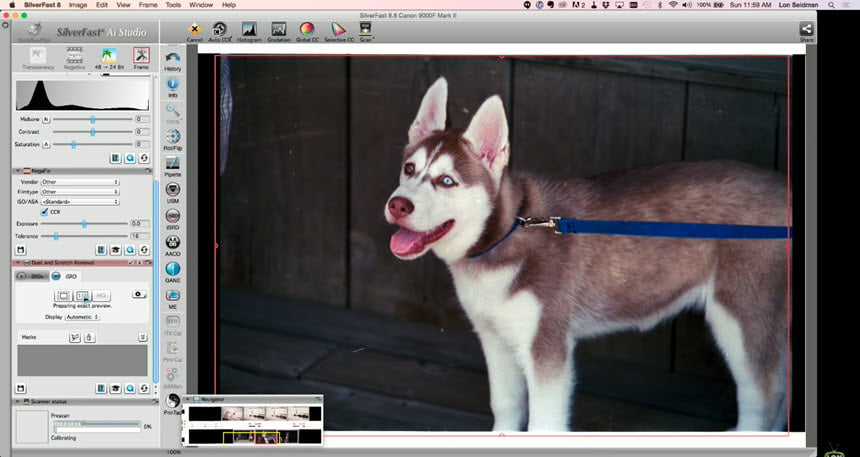Open the History tool

pyautogui.click(x=173, y=61)
